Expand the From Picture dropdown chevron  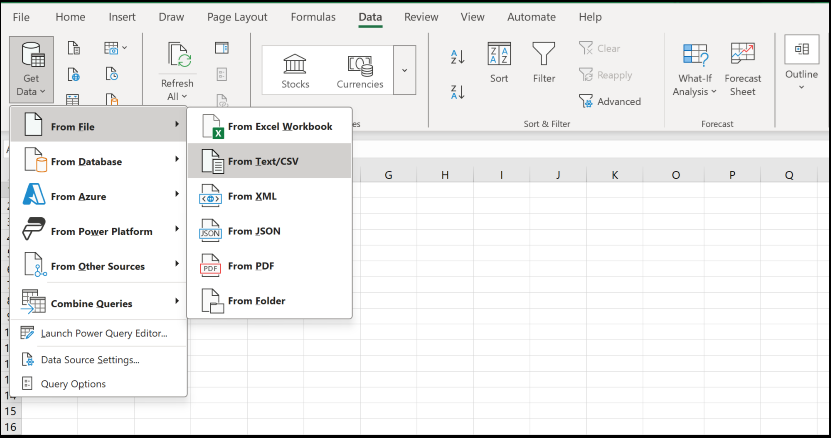(x=125, y=48)
